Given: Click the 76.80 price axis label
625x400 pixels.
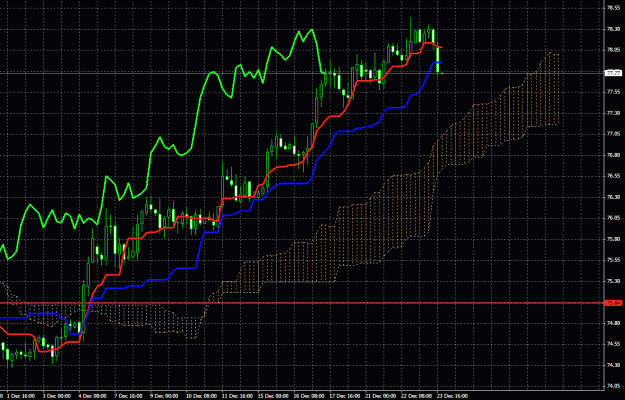Looking at the screenshot, I should [x=613, y=155].
